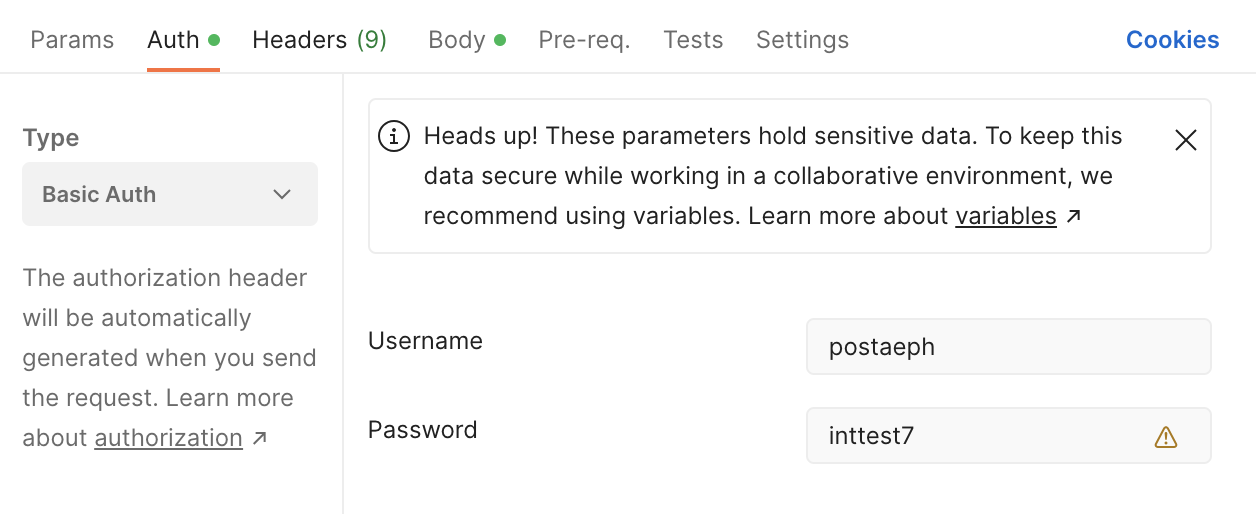
Task: Open the authorization documentation link
Action: point(168,438)
